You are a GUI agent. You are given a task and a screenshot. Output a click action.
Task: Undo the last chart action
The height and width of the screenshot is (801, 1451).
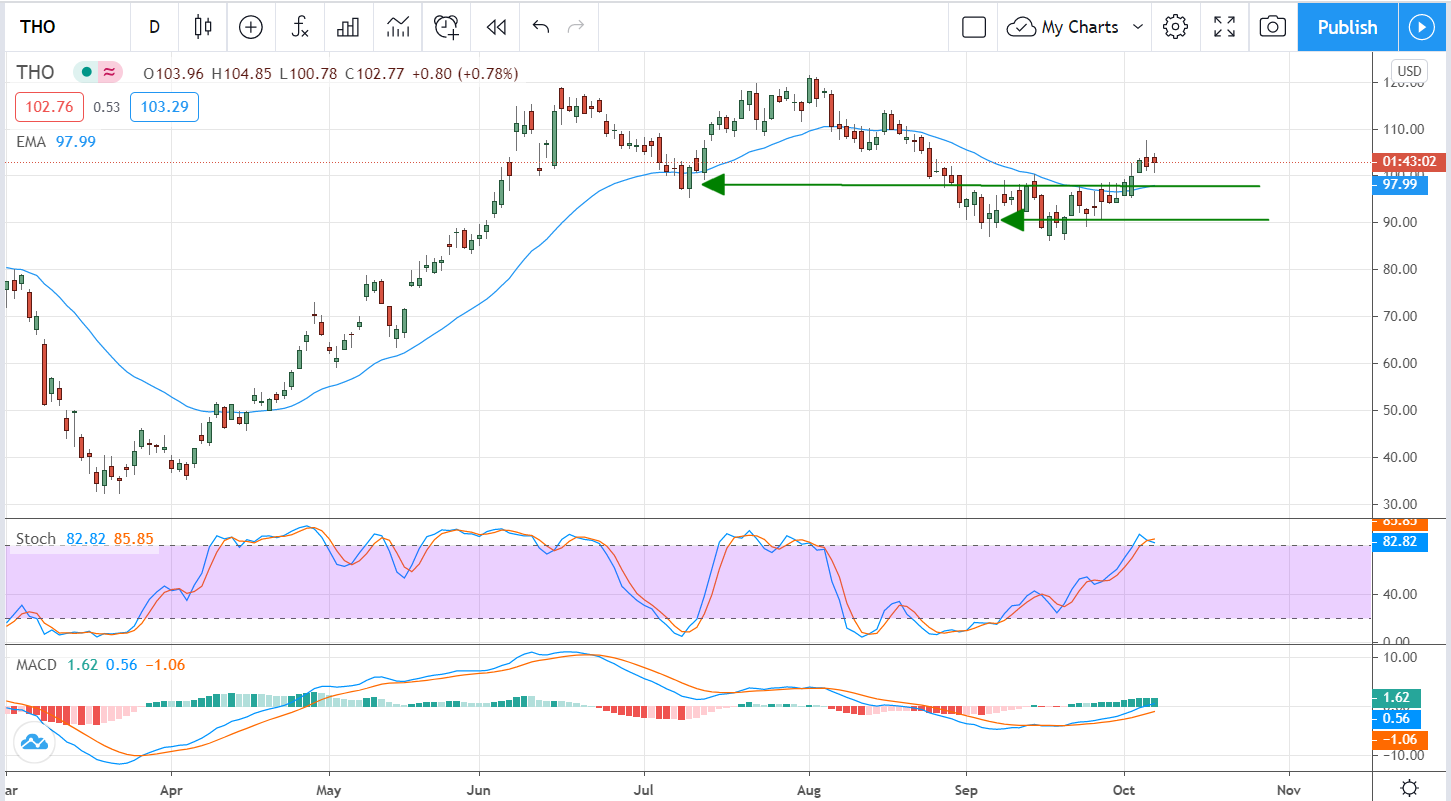pyautogui.click(x=541, y=27)
